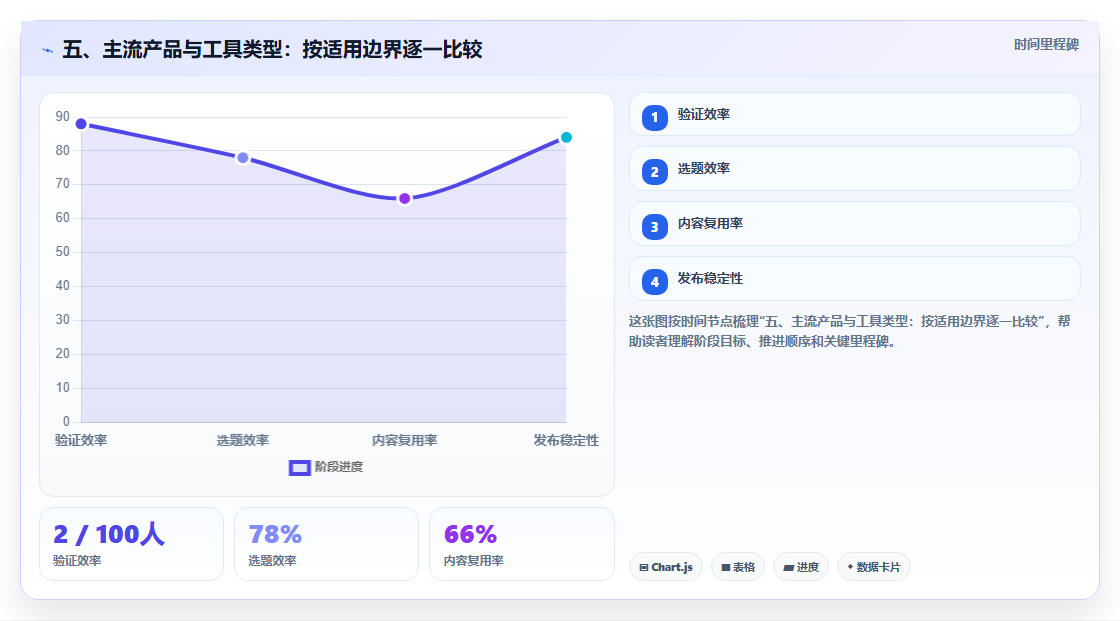Click the 78% 选题效率 data card
1120x621 pixels.
point(326,544)
